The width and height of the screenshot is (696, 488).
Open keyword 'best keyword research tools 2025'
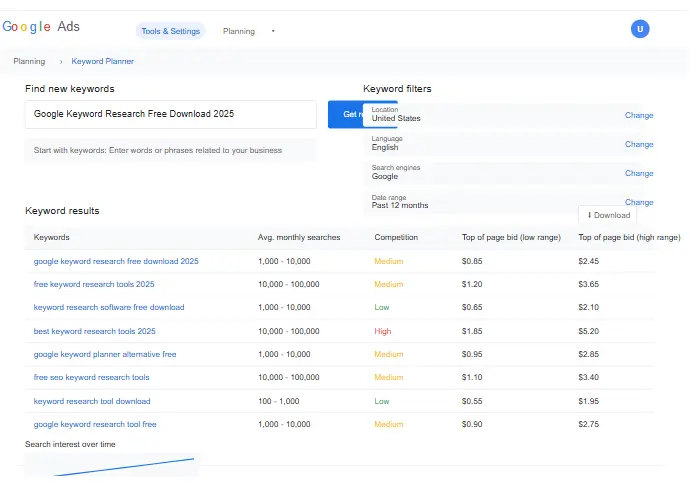(x=94, y=331)
